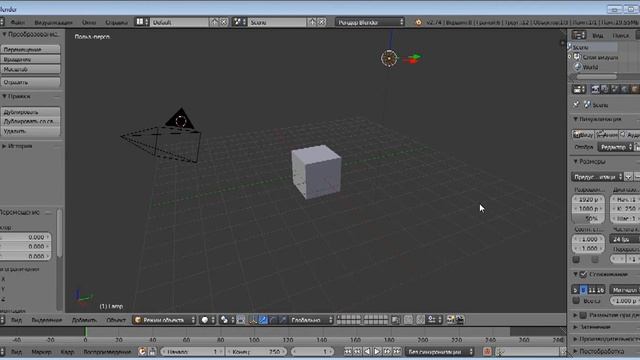Toggle lock time to other windows icon

[x=152, y=351]
